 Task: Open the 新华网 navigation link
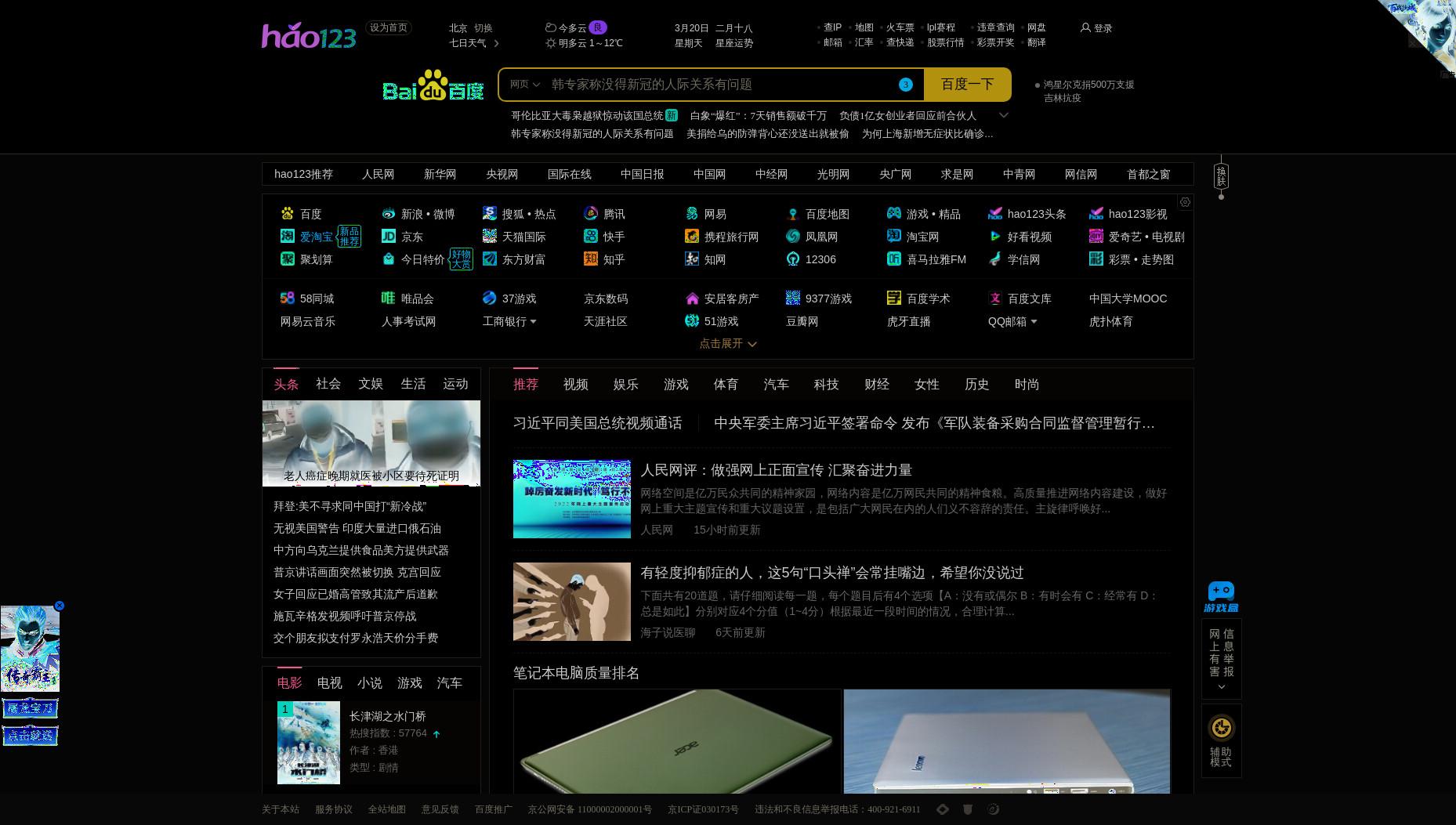click(x=440, y=174)
